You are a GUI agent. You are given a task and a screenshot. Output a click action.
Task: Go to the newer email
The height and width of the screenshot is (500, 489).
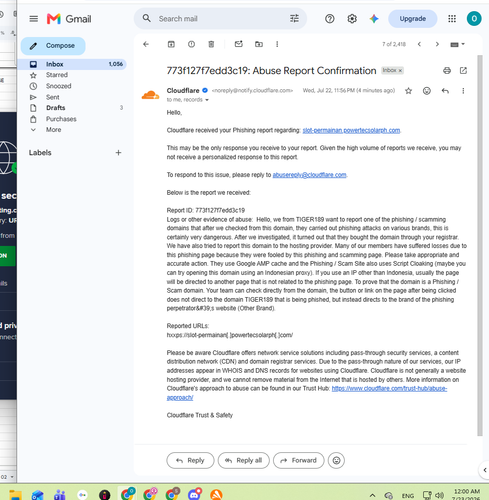point(419,44)
